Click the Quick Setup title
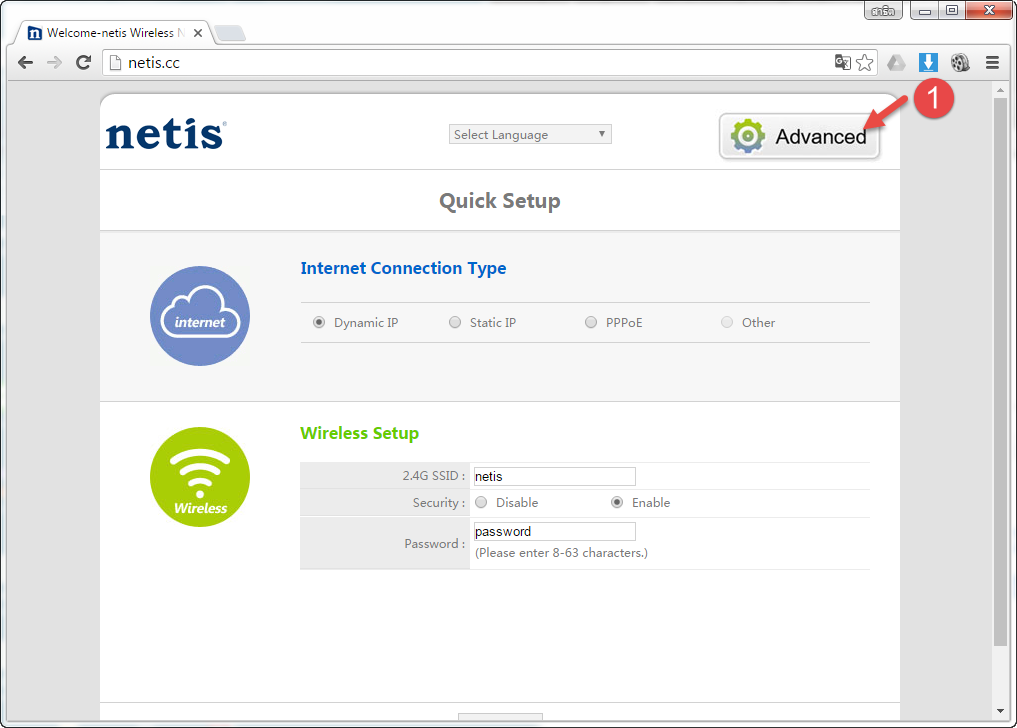This screenshot has width=1017, height=728. pos(500,200)
